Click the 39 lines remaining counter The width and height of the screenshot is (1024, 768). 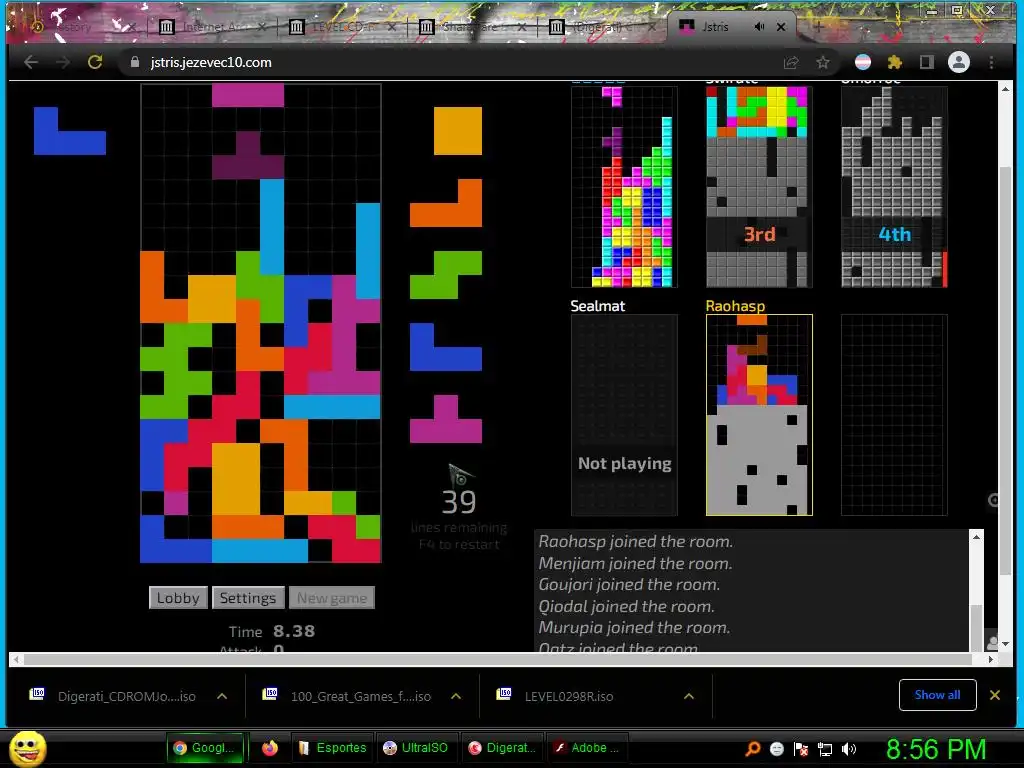click(x=459, y=502)
